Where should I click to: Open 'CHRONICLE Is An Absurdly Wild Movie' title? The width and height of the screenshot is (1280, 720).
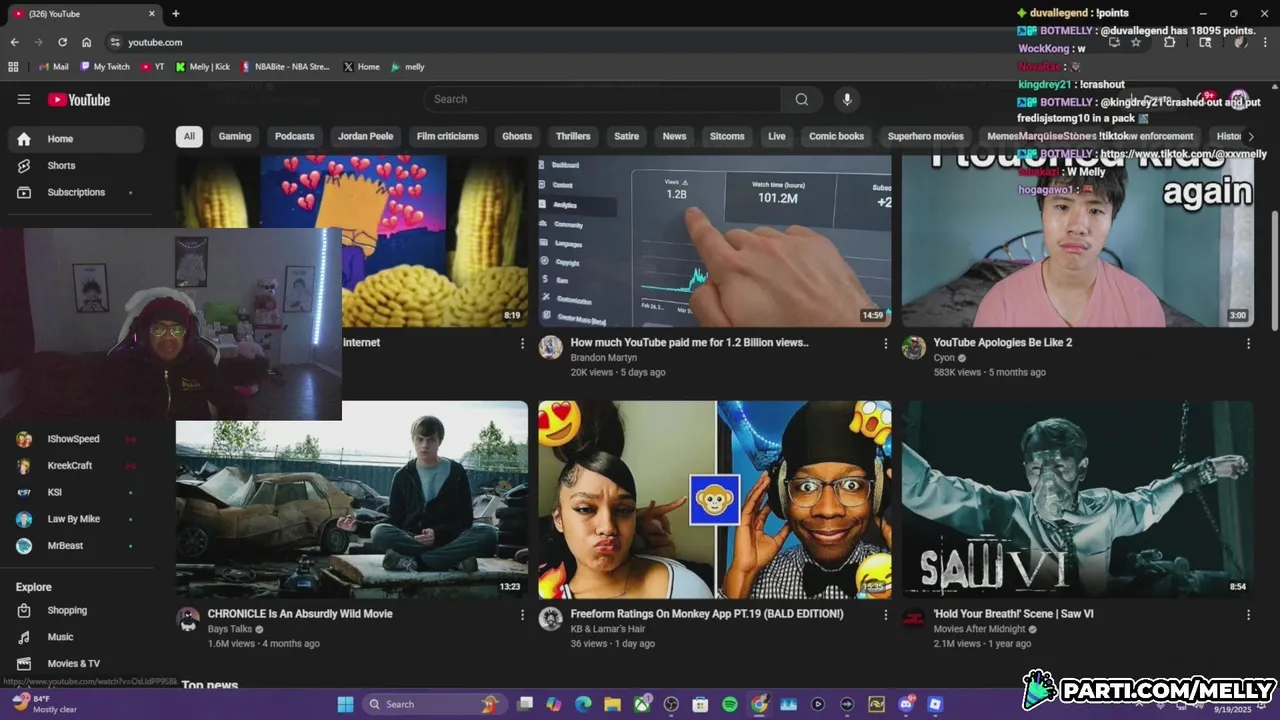[x=300, y=614]
